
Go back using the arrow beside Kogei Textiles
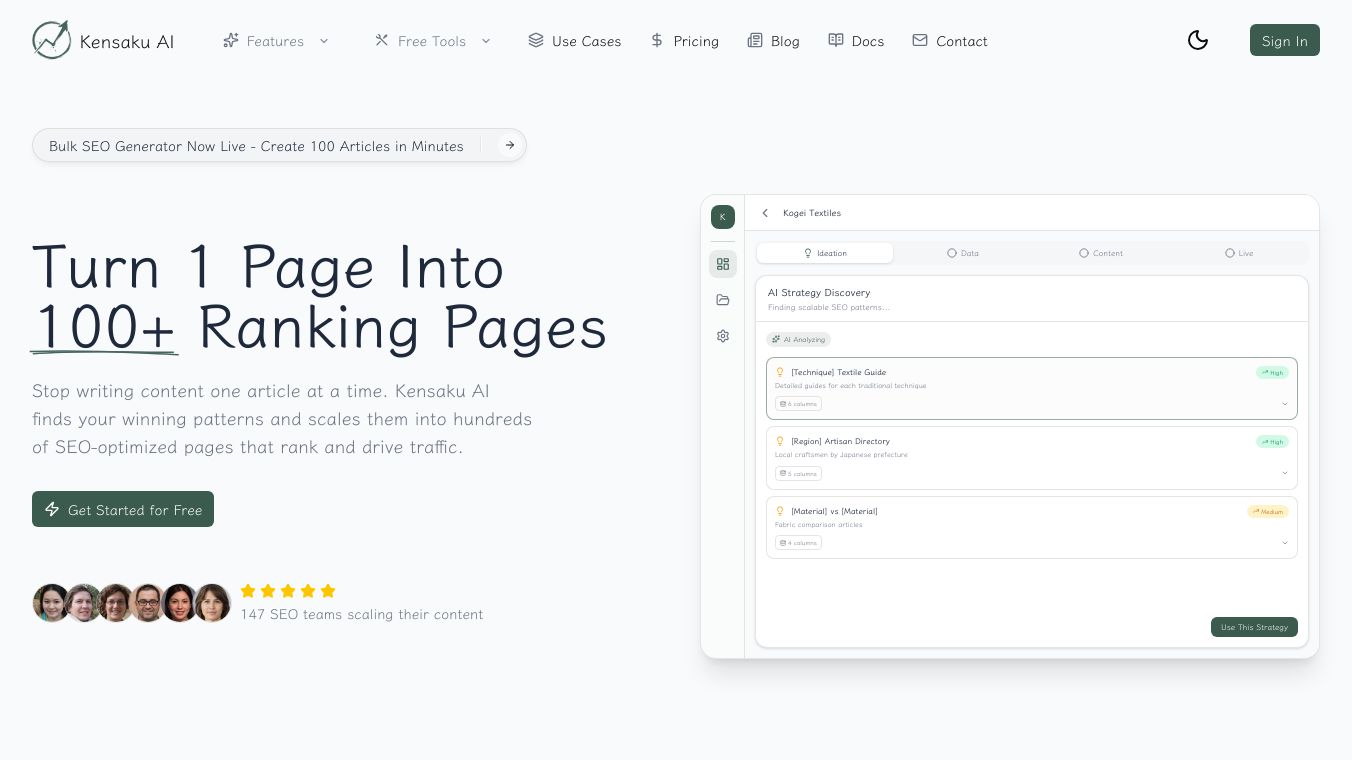[x=765, y=213]
